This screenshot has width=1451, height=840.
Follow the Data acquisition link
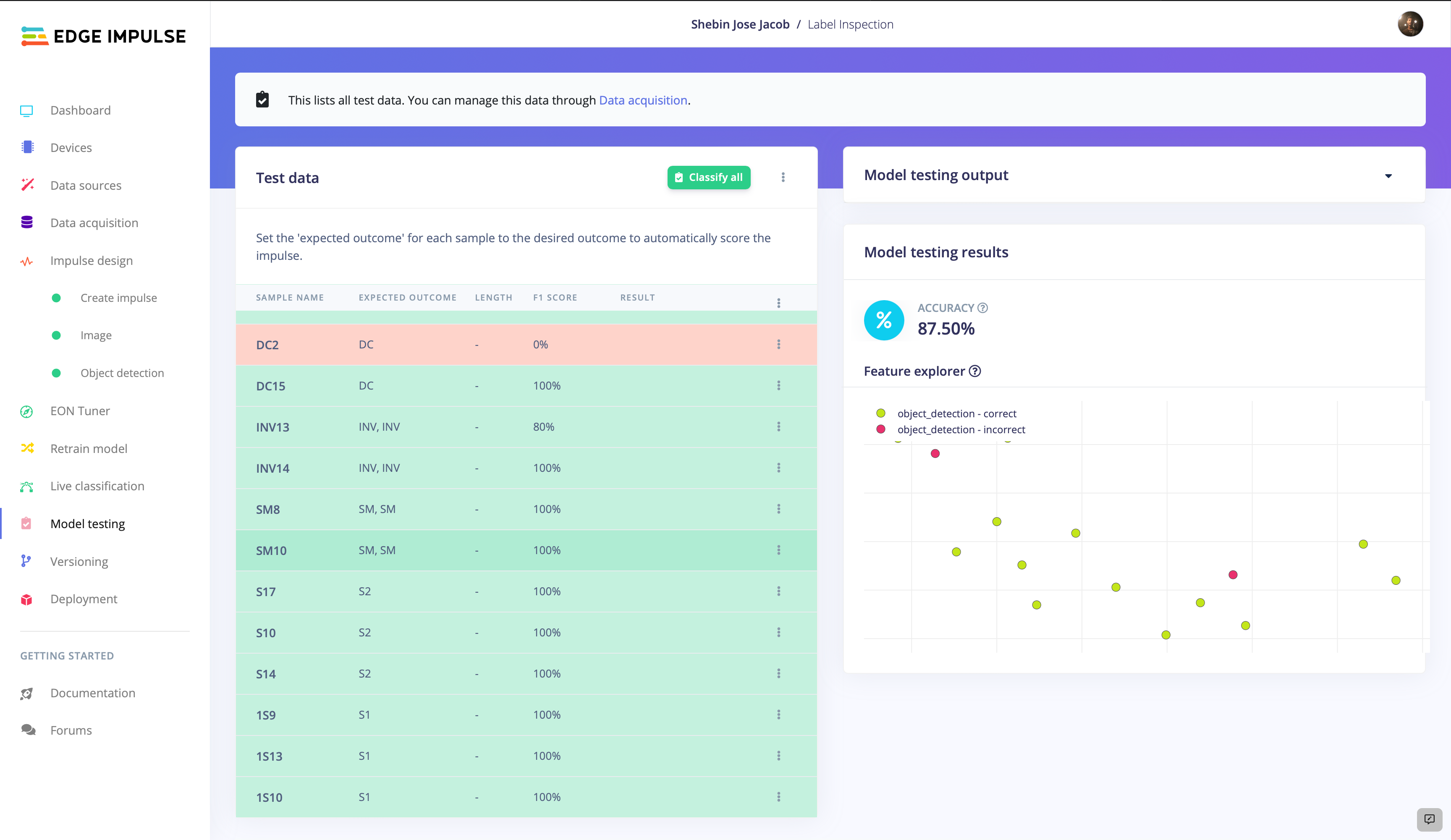(x=643, y=100)
